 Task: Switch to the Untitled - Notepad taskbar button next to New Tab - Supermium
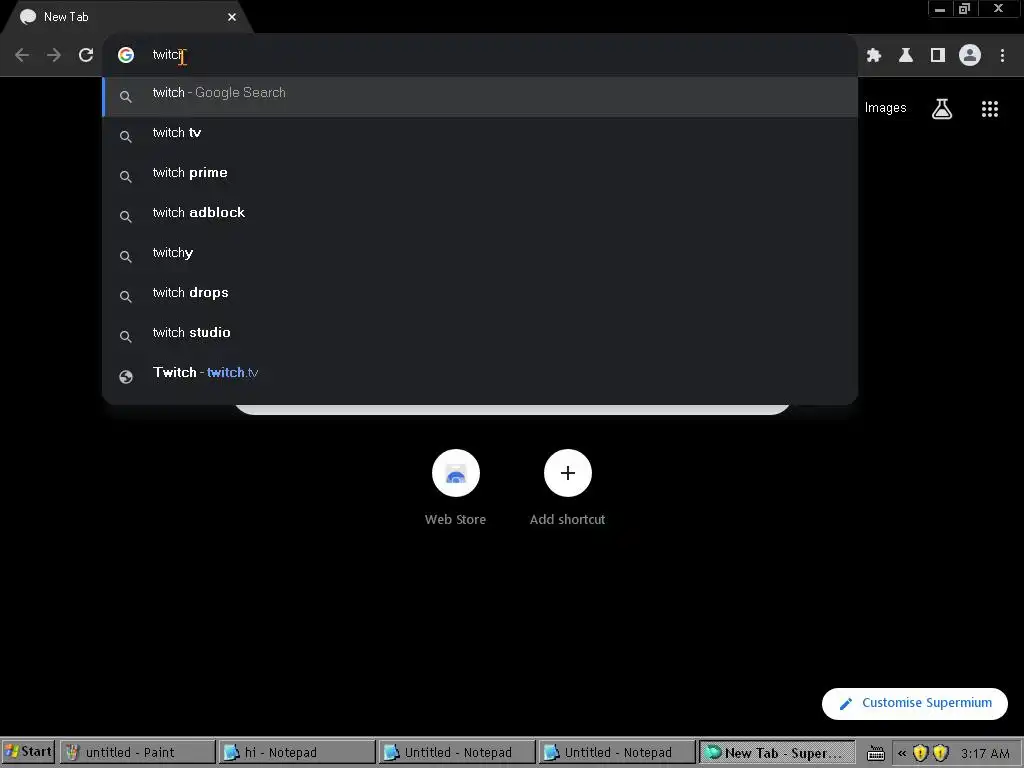617,752
